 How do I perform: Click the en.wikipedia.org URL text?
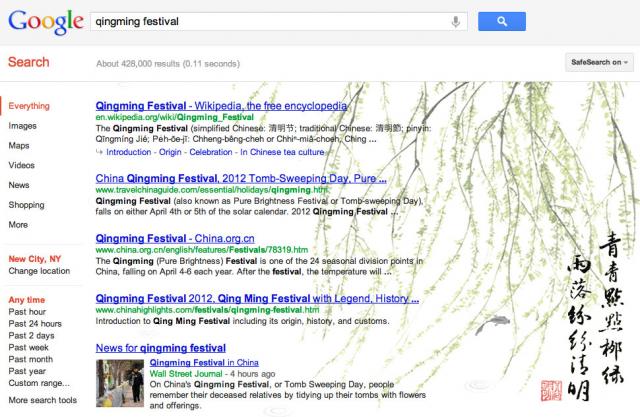(x=175, y=118)
